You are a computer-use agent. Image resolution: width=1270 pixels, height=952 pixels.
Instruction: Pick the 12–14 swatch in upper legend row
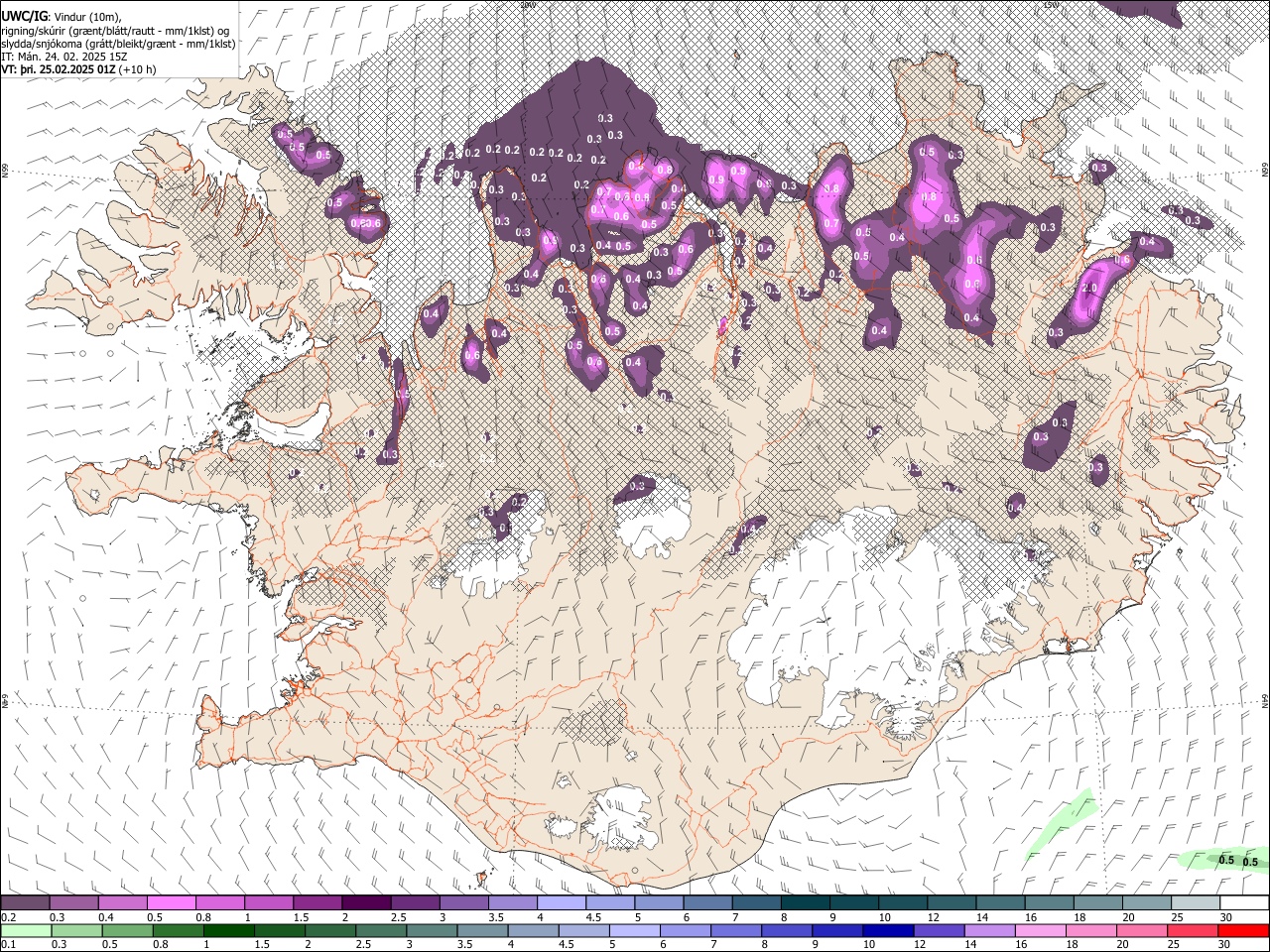point(951,903)
